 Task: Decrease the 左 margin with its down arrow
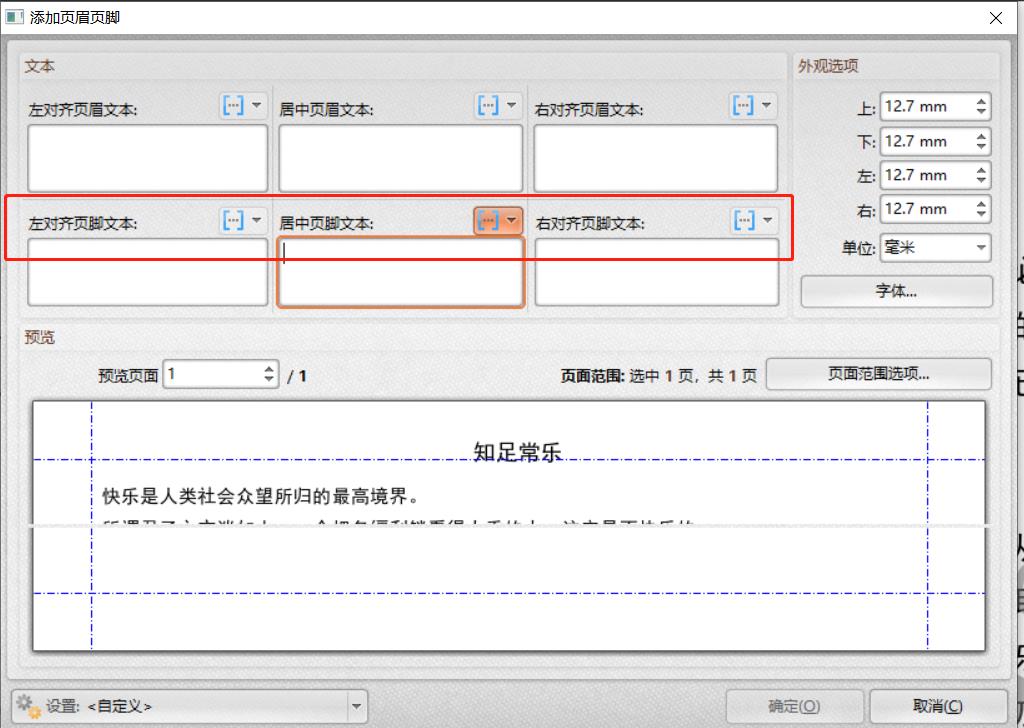tap(981, 181)
